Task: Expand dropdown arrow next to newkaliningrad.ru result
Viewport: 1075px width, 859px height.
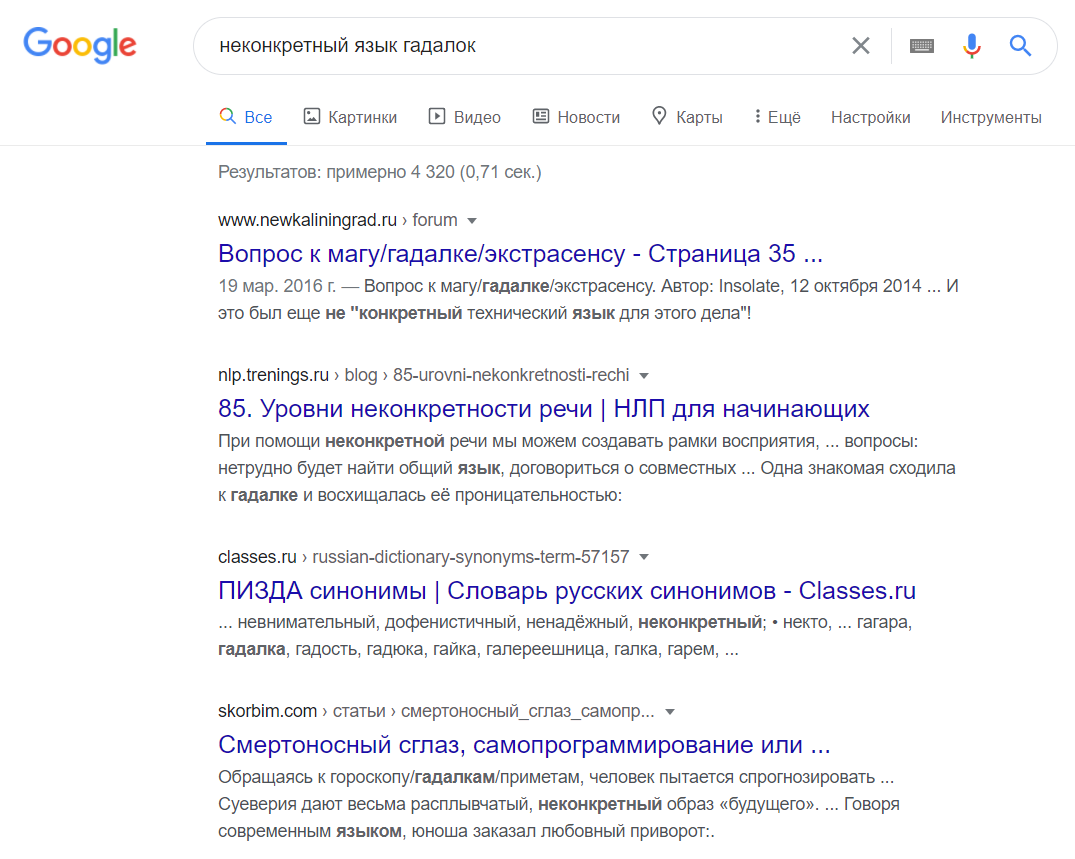Action: [472, 221]
